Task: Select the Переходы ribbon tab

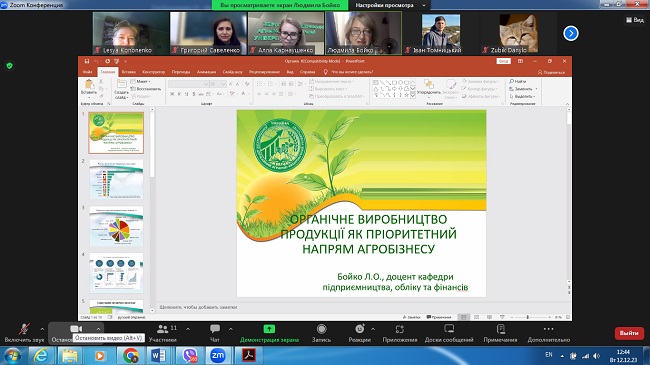Action: tap(181, 72)
